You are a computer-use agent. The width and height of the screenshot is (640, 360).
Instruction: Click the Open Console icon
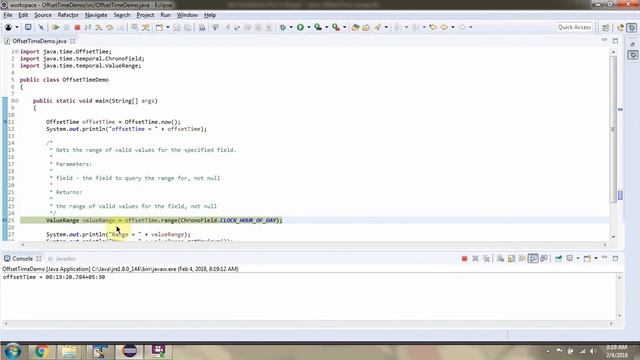587,258
